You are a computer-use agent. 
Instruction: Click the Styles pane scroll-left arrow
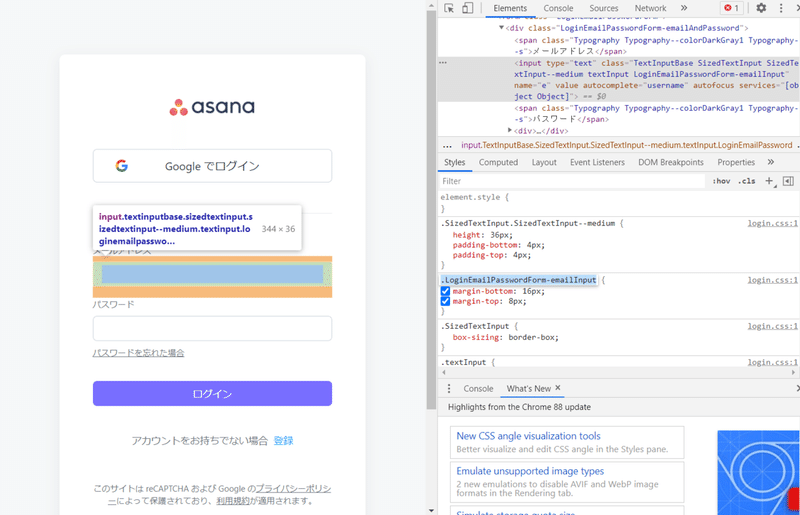coord(443,373)
